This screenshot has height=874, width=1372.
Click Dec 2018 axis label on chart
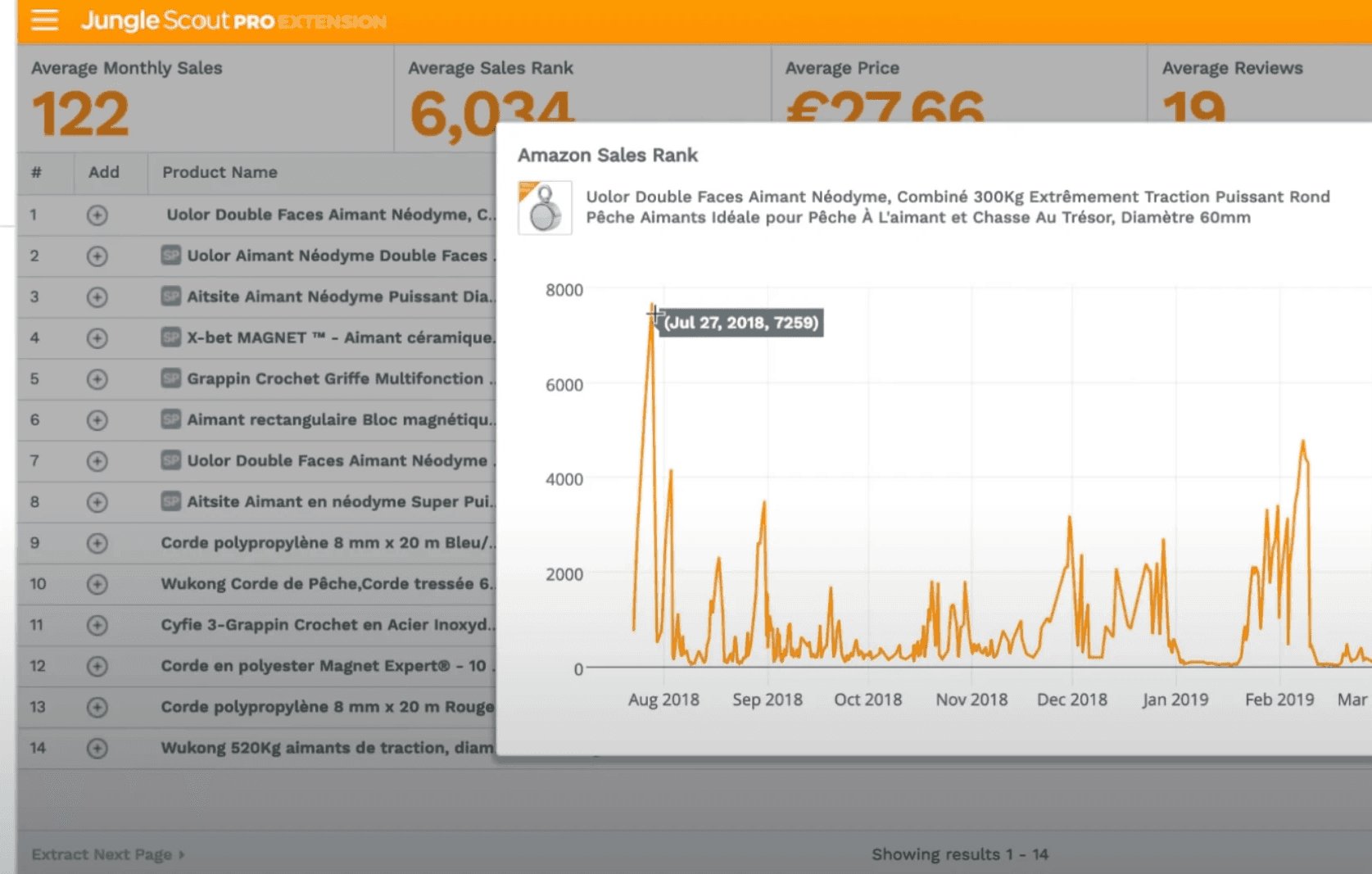click(x=1072, y=700)
